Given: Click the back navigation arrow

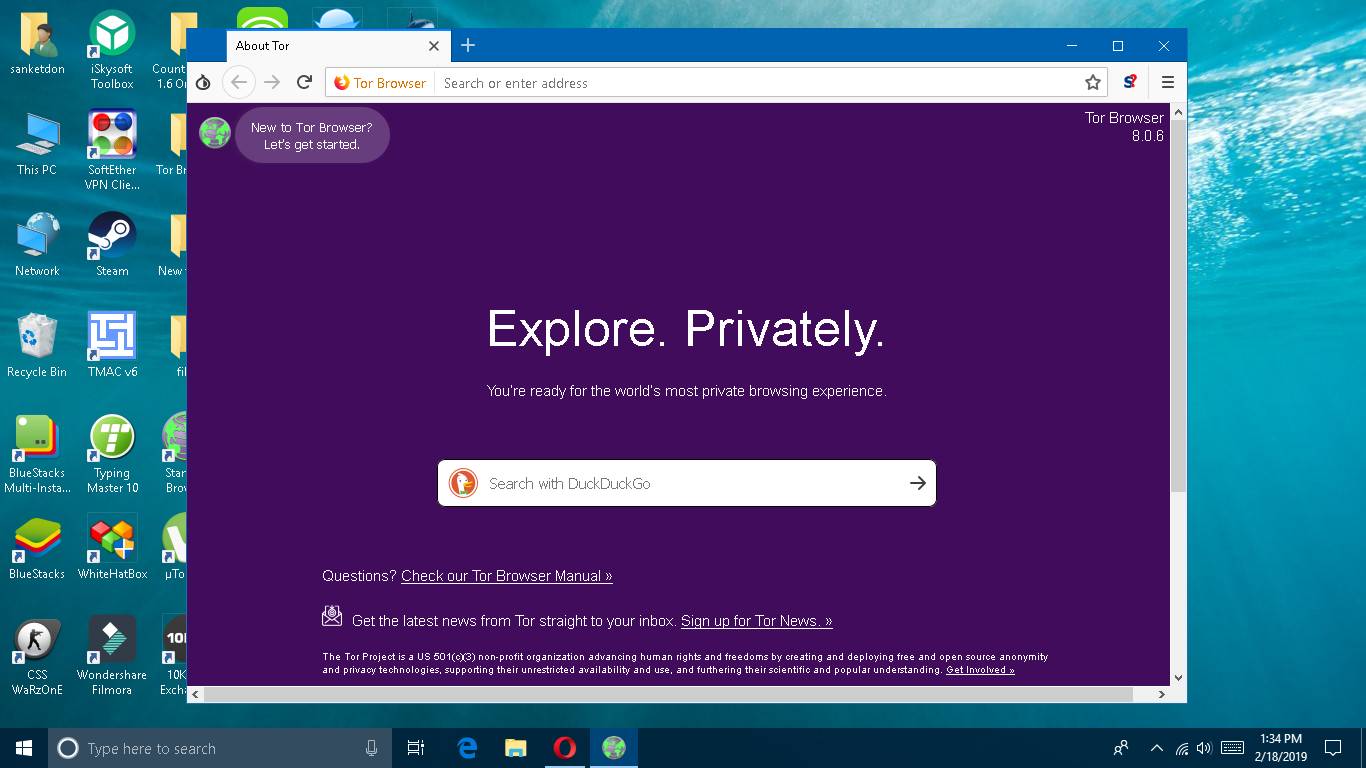Looking at the screenshot, I should tap(238, 82).
